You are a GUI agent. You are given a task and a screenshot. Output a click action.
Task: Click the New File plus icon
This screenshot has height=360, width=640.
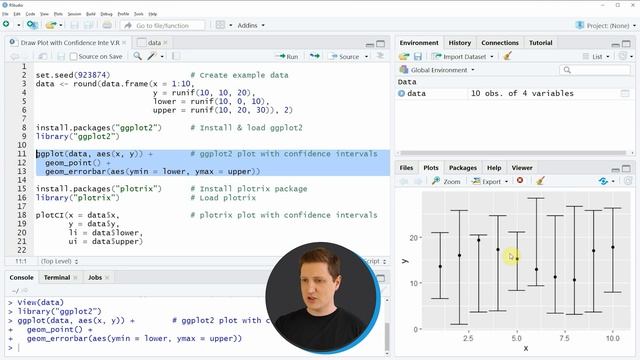coord(6,24)
